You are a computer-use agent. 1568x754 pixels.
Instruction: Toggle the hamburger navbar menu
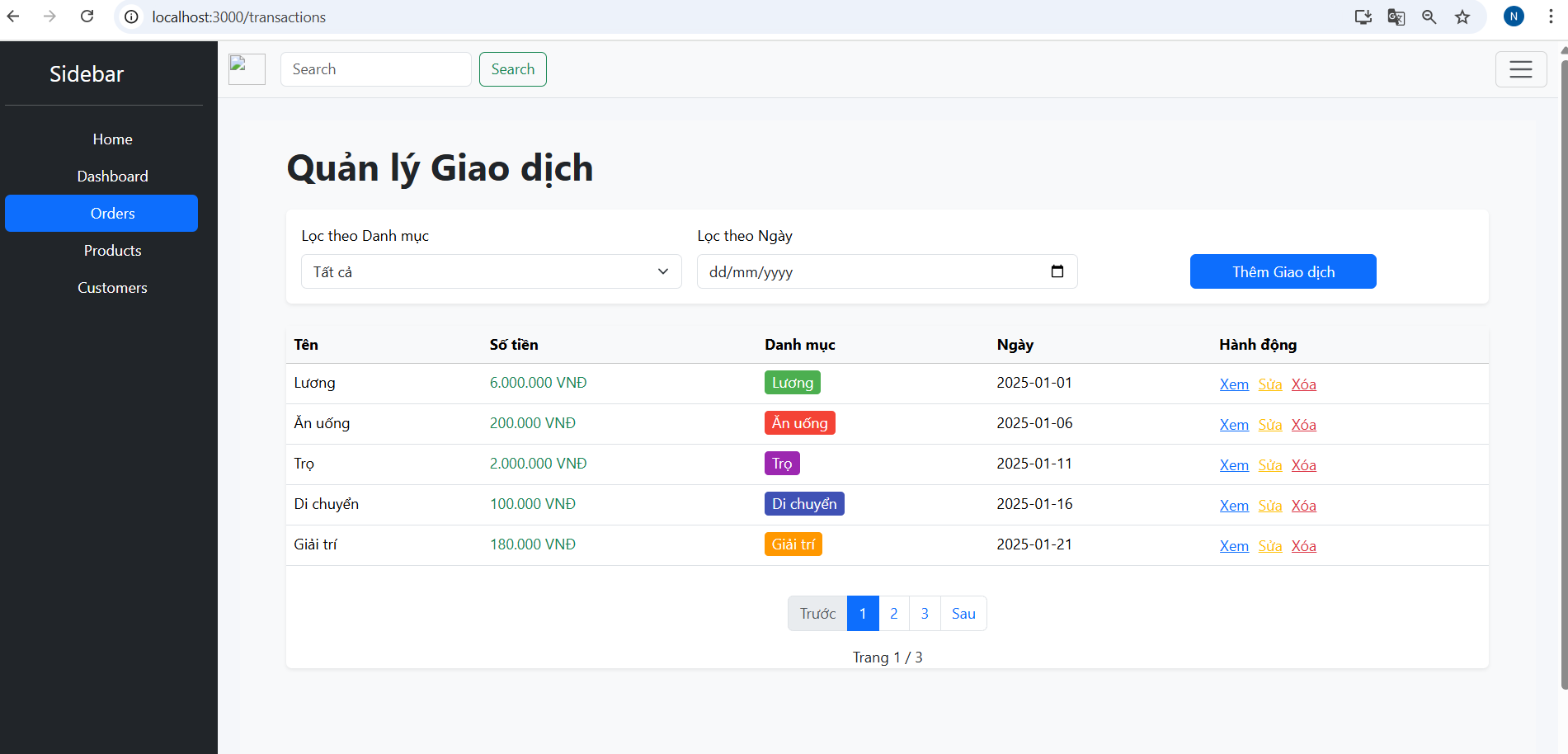point(1520,69)
